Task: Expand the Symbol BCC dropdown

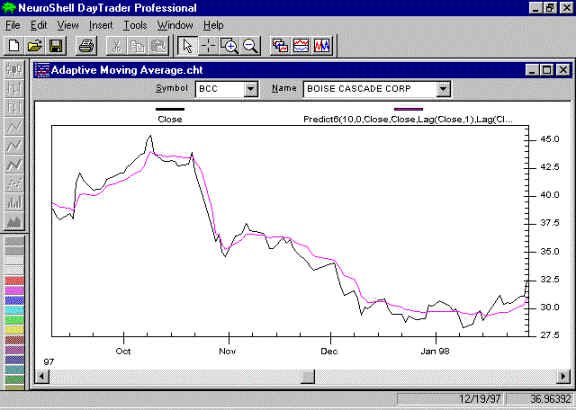Action: click(251, 89)
